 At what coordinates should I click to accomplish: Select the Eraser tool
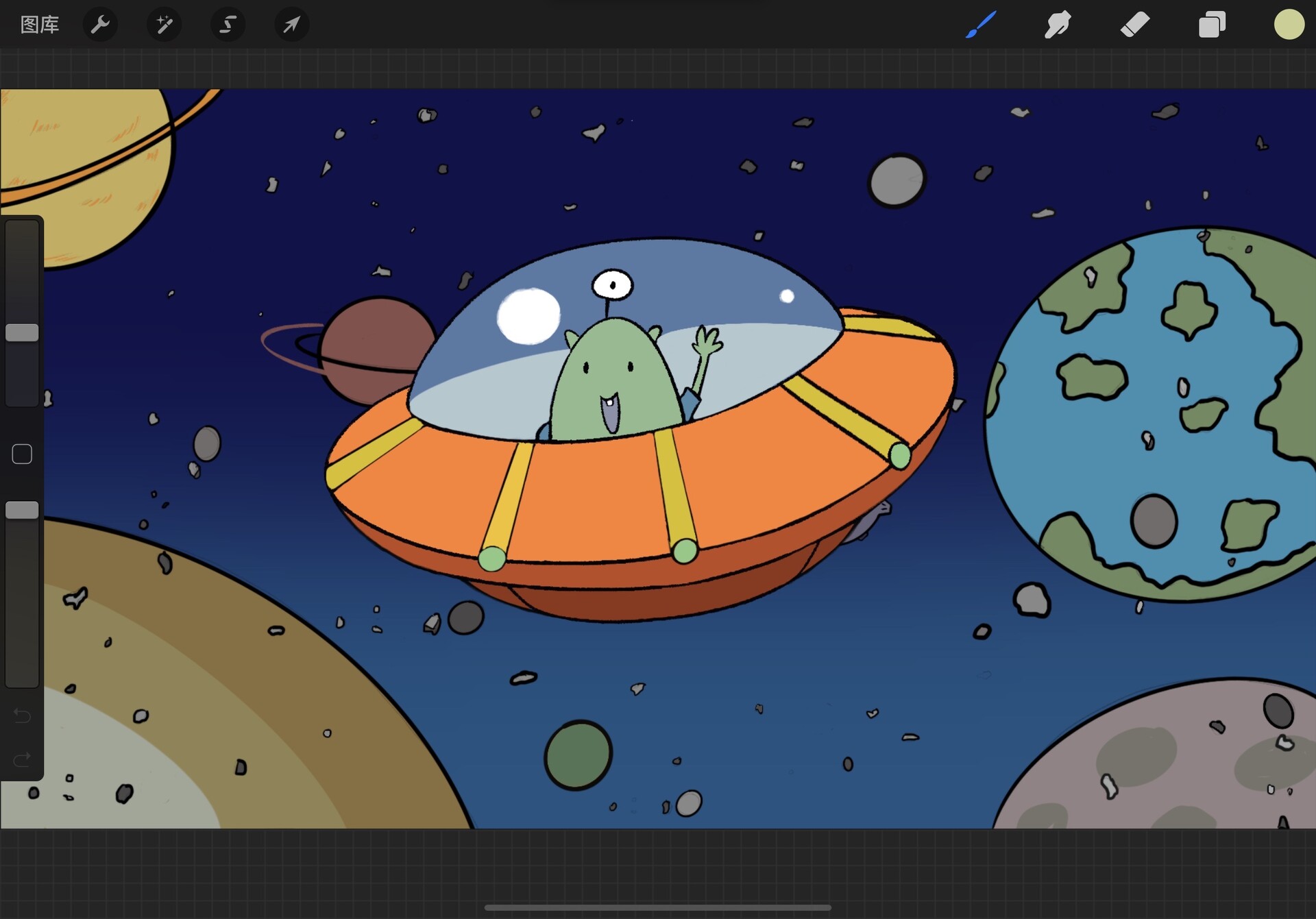click(x=1134, y=25)
